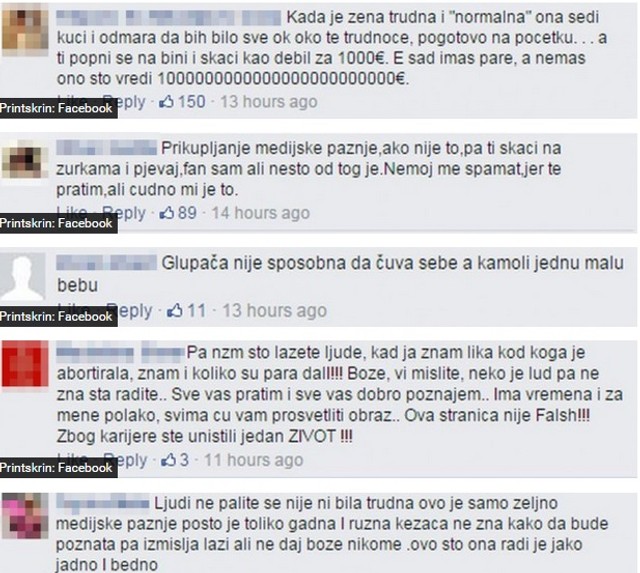Screen dimensions: 640x573
Task: Click thumbs-up icon showing 11 likes
Action: point(174,311)
